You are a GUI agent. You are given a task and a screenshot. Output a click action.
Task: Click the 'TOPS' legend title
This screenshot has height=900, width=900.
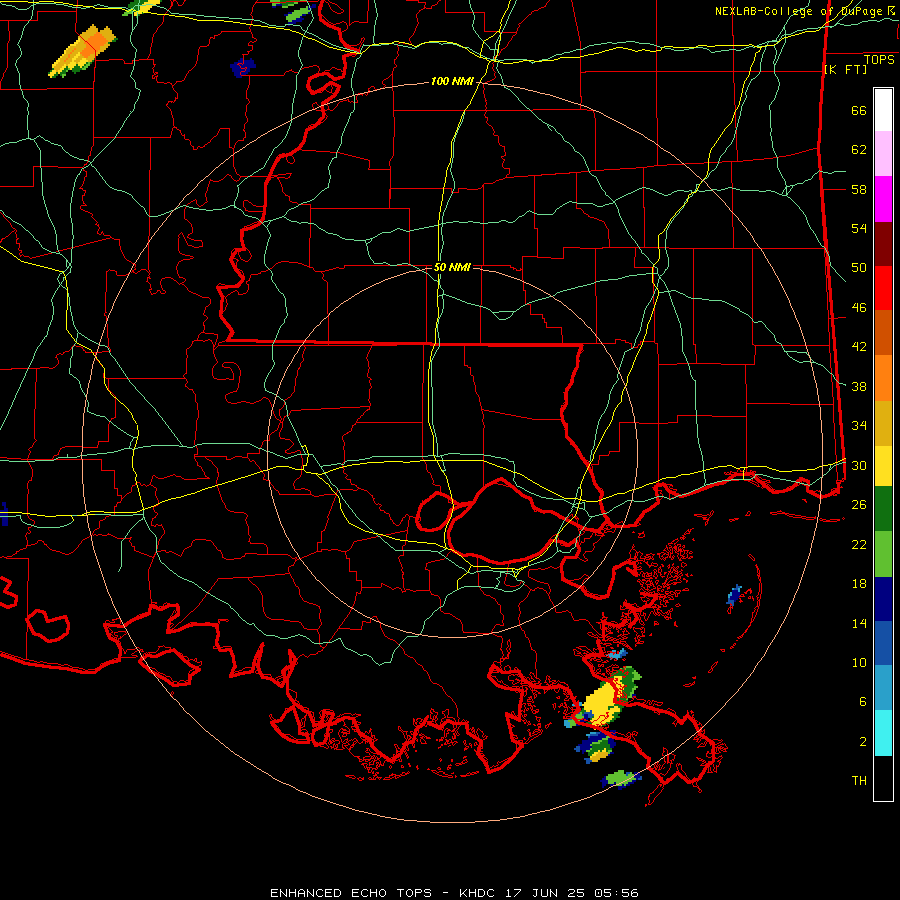(x=879, y=60)
